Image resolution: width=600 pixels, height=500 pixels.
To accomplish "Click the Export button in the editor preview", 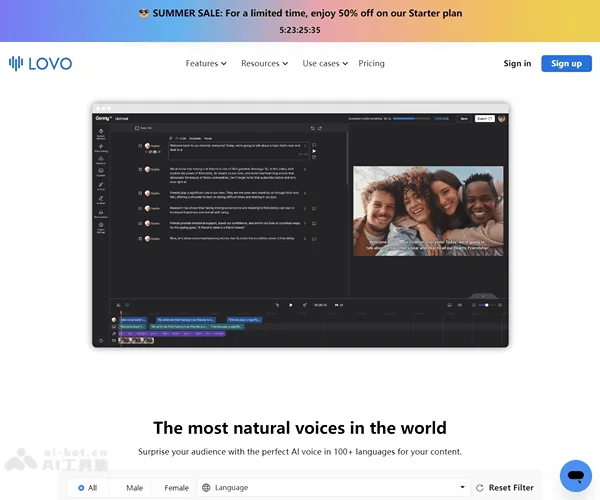I will (x=484, y=118).
